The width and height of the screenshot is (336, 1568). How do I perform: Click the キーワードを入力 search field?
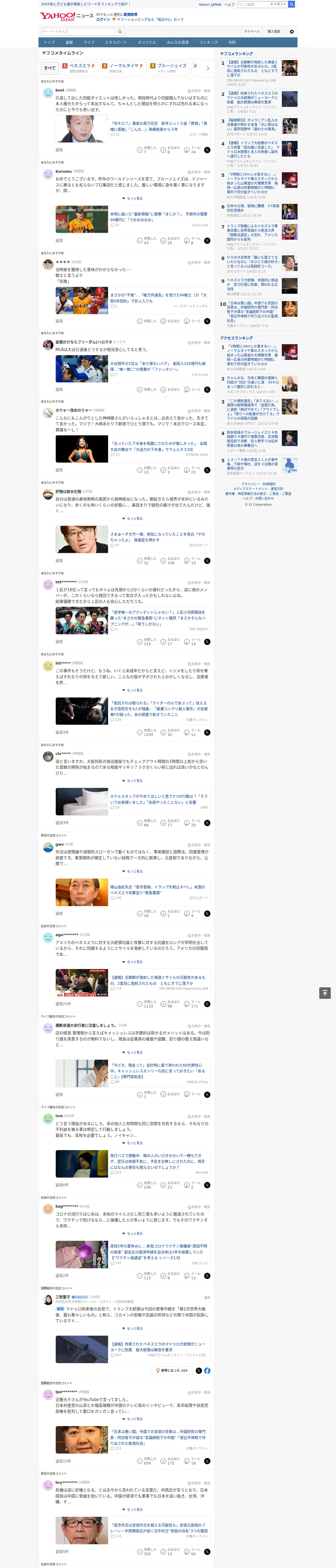(78, 32)
